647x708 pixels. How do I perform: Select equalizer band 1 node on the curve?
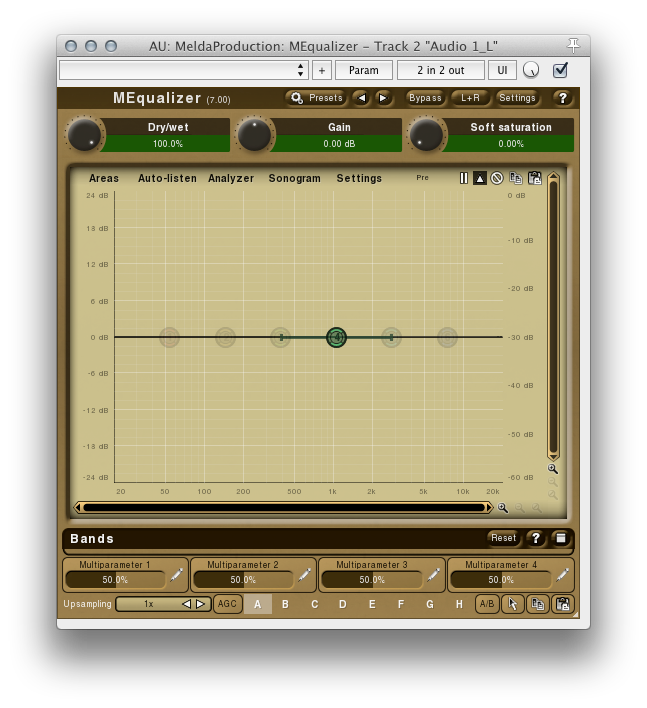[x=169, y=337]
